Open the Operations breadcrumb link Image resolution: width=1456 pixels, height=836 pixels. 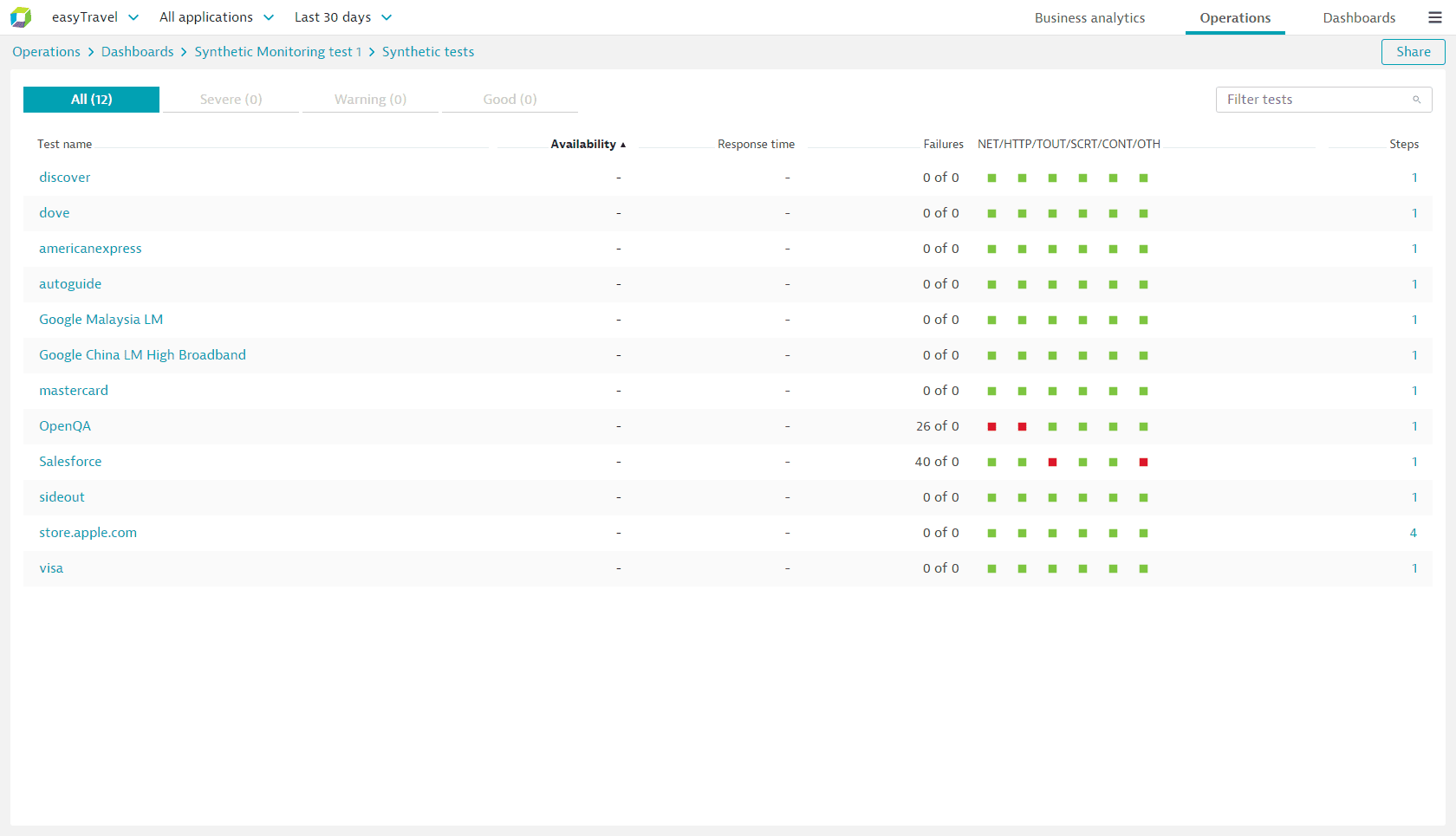[x=46, y=52]
